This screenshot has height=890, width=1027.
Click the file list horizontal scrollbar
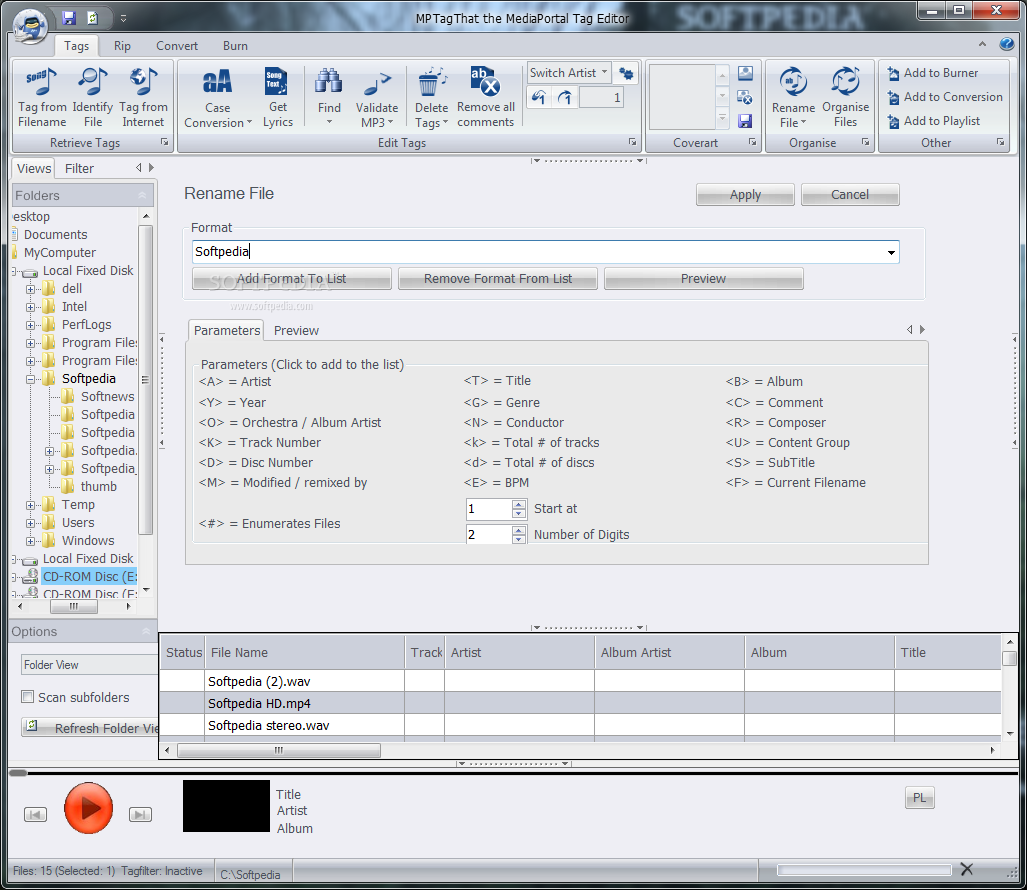pos(279,750)
